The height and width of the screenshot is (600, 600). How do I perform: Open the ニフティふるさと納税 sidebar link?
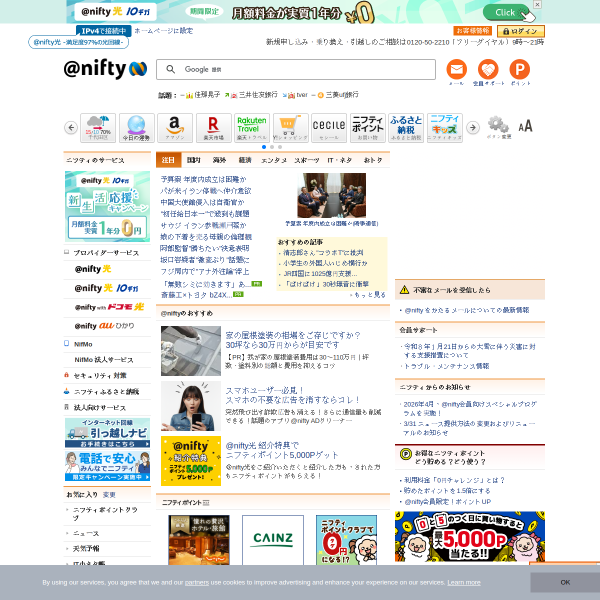(x=106, y=391)
